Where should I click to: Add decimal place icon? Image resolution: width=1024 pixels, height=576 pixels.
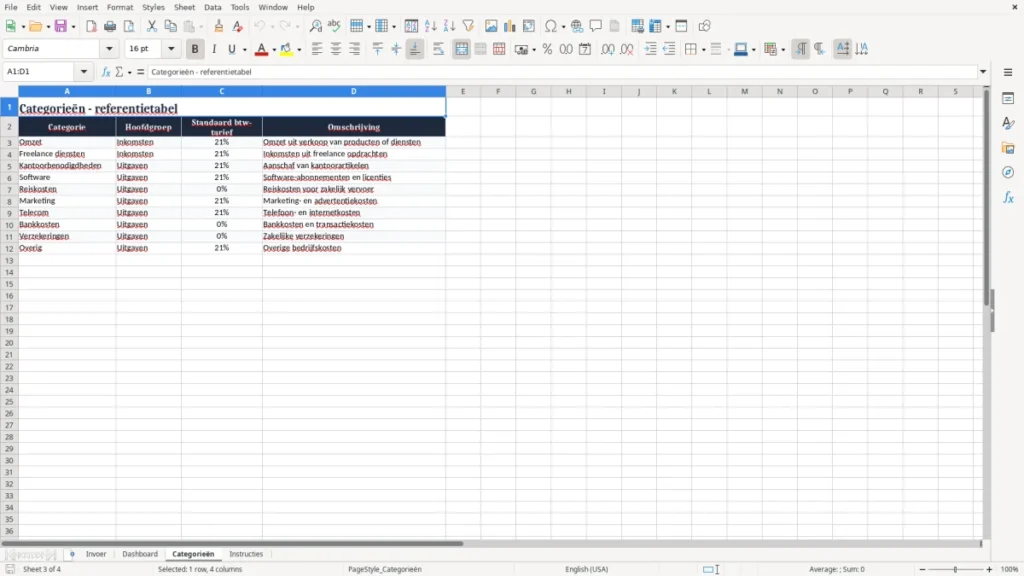coord(607,49)
